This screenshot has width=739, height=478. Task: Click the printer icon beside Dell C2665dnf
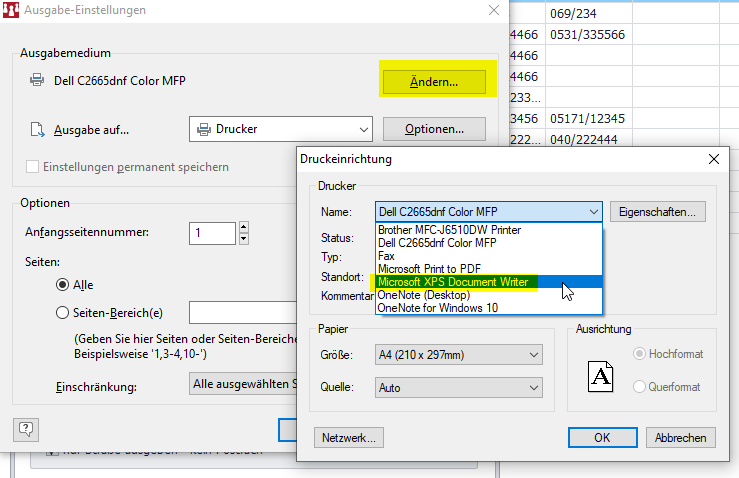(37, 81)
